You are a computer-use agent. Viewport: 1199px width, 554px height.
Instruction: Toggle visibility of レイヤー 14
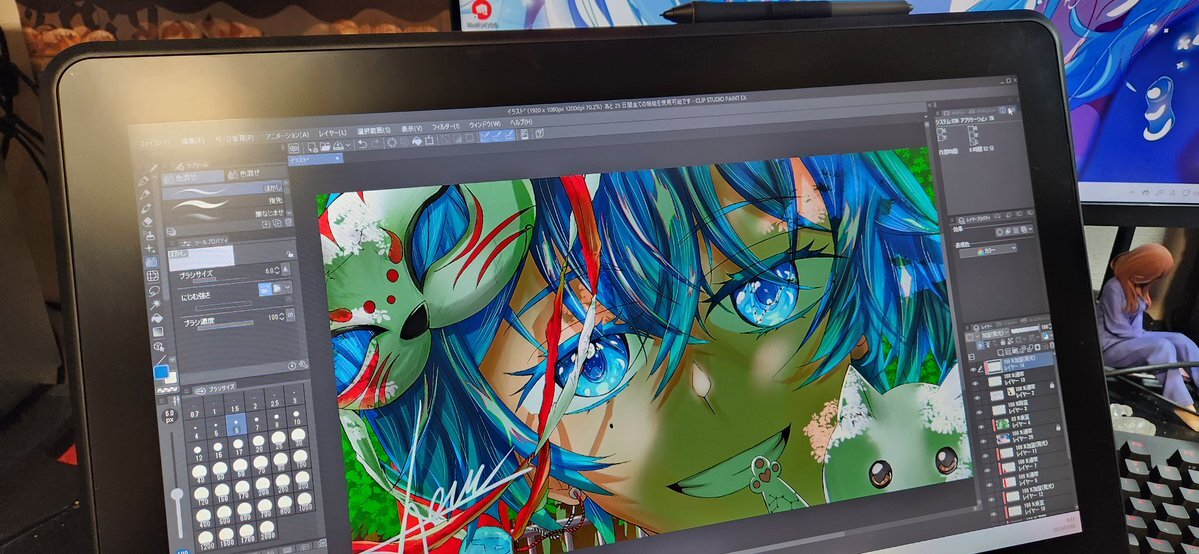pyautogui.click(x=973, y=370)
